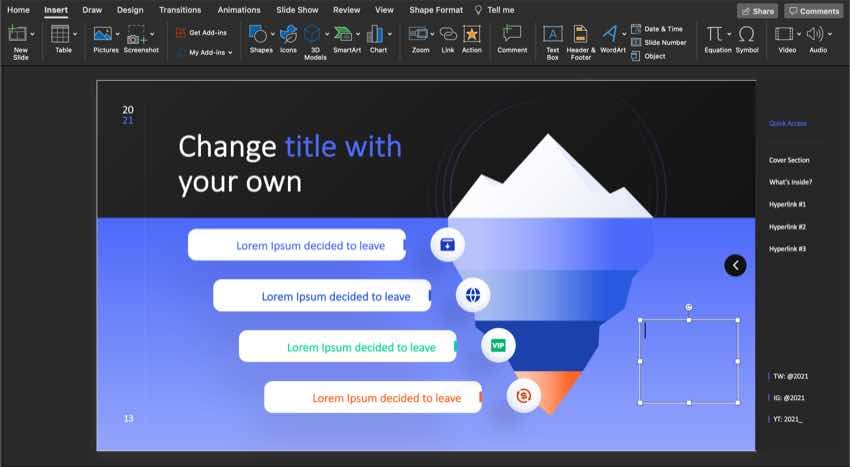The width and height of the screenshot is (850, 467).
Task: Open the Animations tab
Action: (239, 10)
